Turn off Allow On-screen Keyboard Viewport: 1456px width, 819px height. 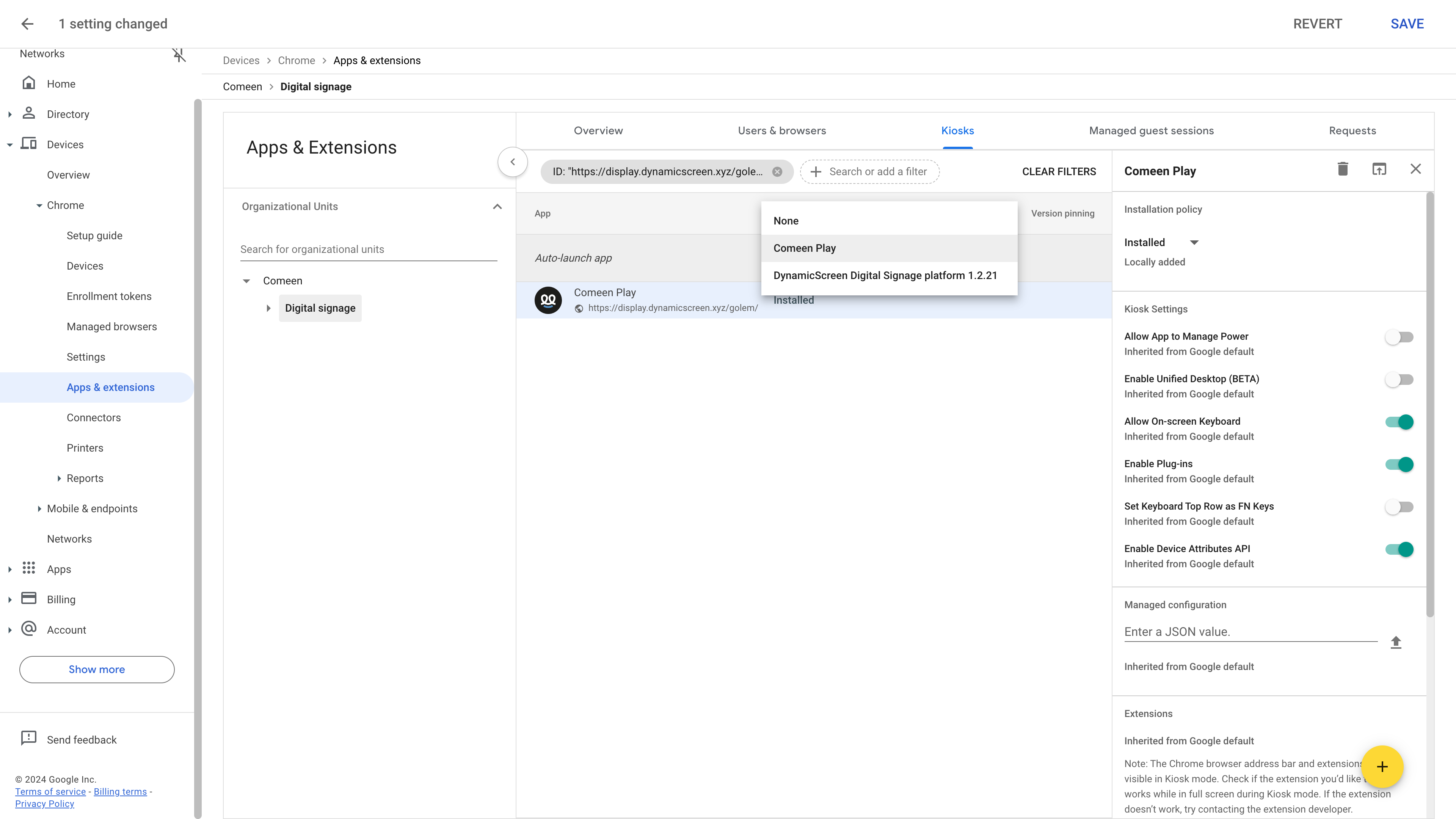point(1399,422)
